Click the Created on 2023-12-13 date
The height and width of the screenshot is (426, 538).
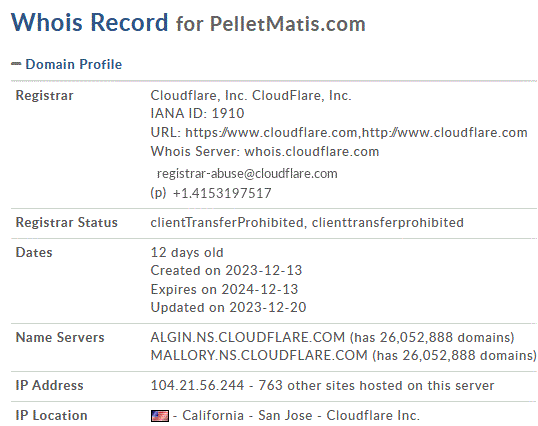pos(226,270)
